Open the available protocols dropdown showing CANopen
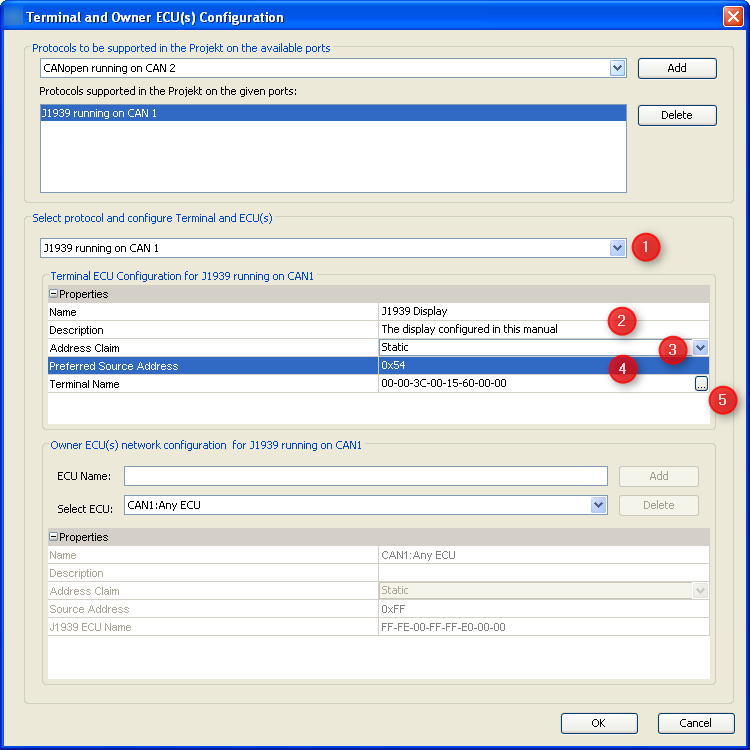Screen dimensions: 750x750 pos(617,68)
